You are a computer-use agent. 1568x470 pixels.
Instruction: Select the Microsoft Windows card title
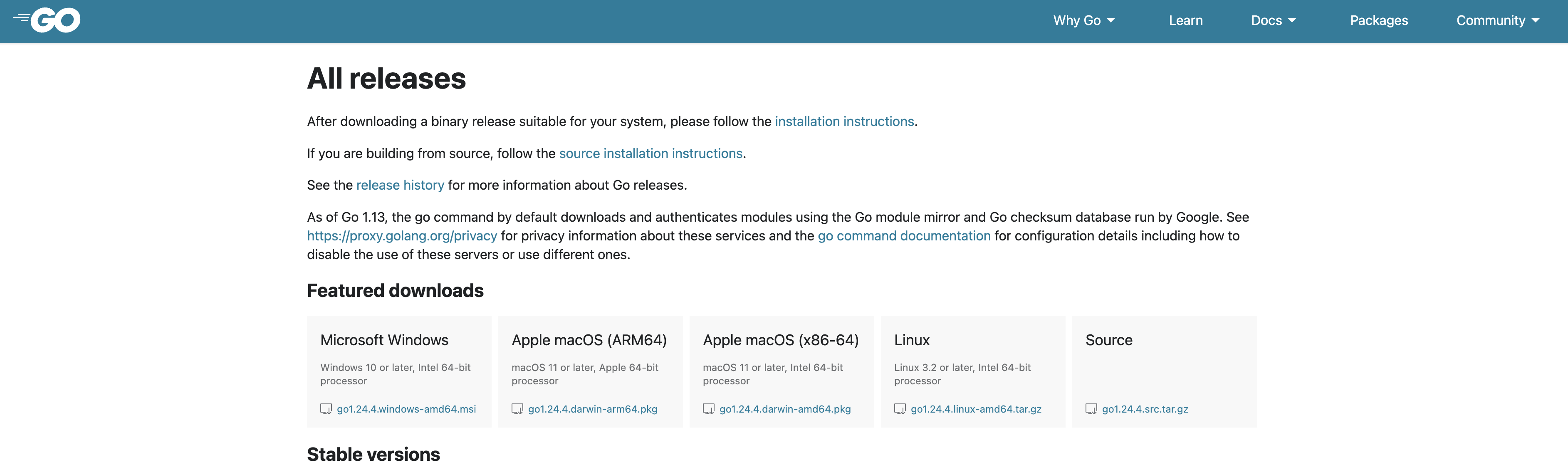384,340
